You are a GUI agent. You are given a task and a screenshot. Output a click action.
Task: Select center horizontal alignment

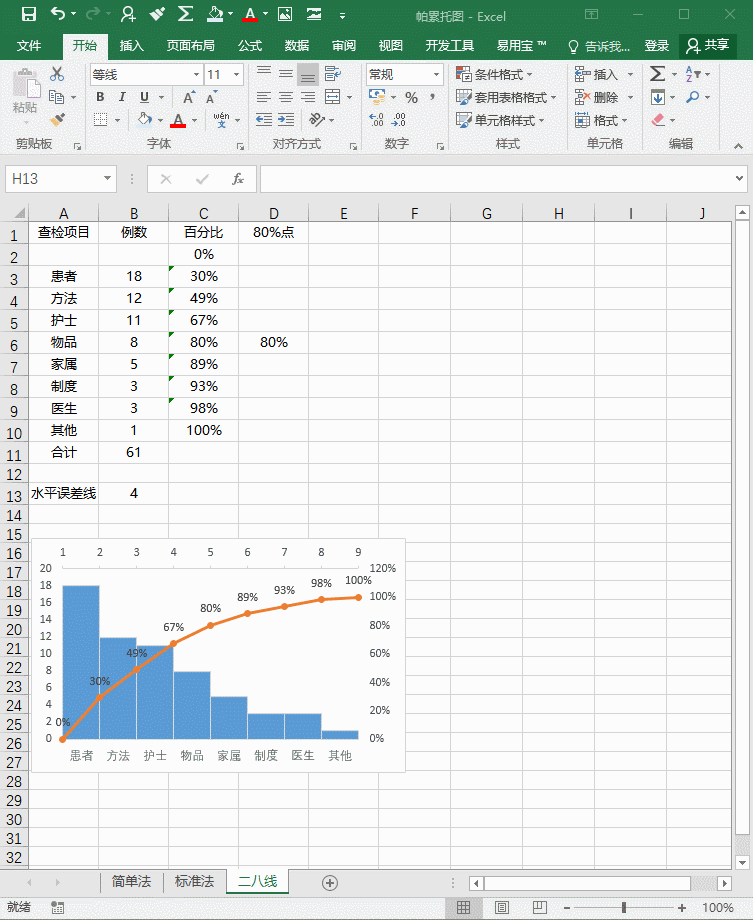point(286,97)
